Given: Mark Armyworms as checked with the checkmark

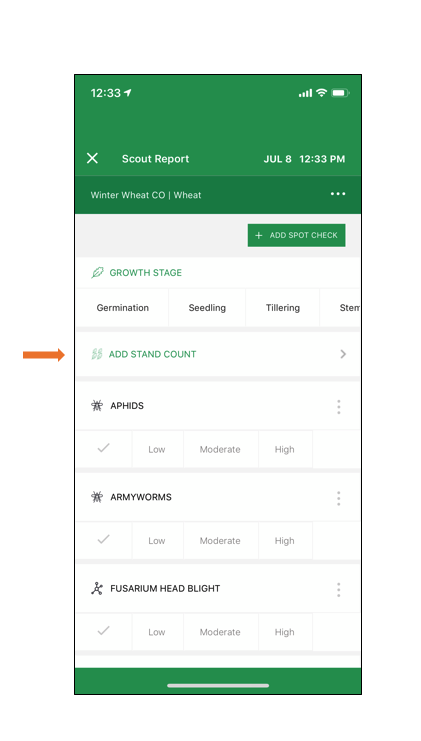Looking at the screenshot, I should pyautogui.click(x=103, y=539).
